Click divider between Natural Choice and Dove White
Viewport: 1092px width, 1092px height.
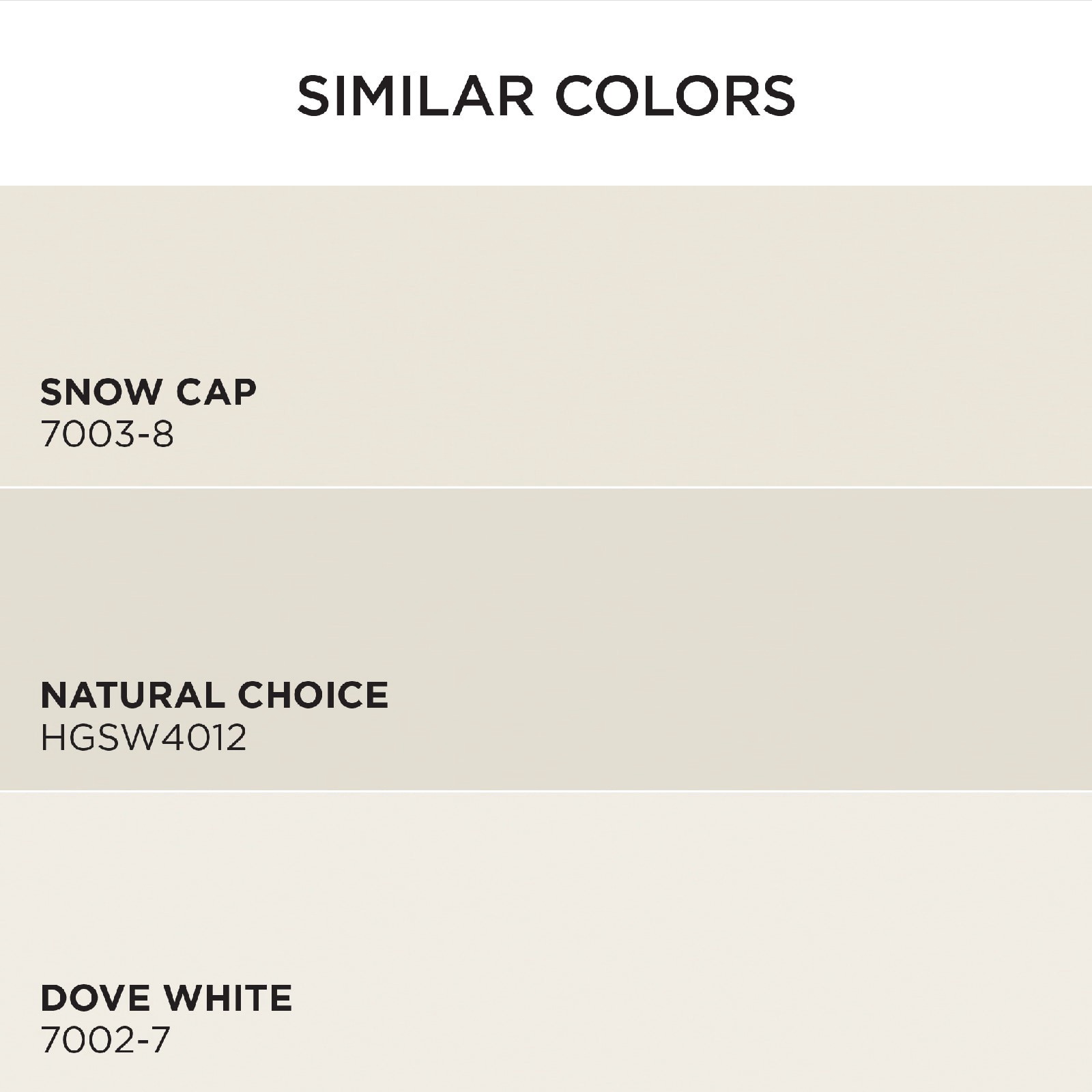[x=546, y=791]
